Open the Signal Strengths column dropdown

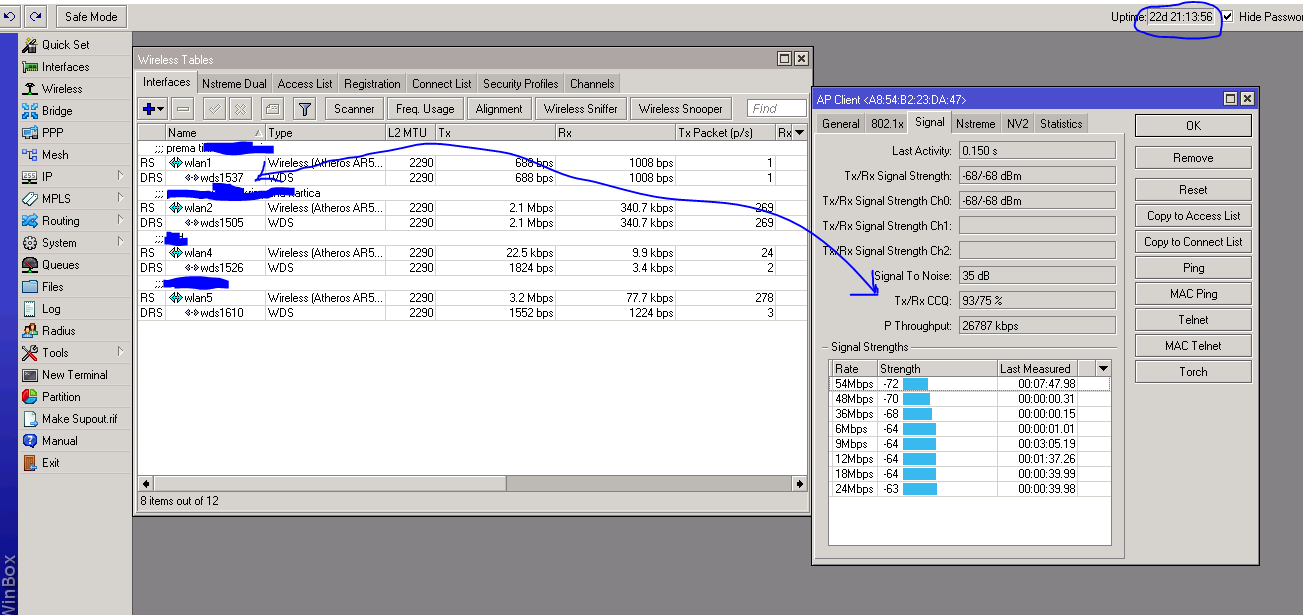(1103, 369)
